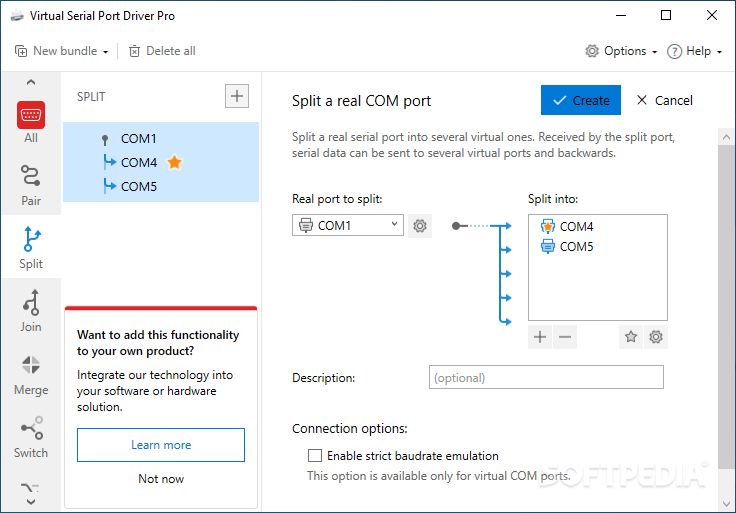Open the Options menu
Image resolution: width=736 pixels, height=513 pixels.
click(x=621, y=51)
